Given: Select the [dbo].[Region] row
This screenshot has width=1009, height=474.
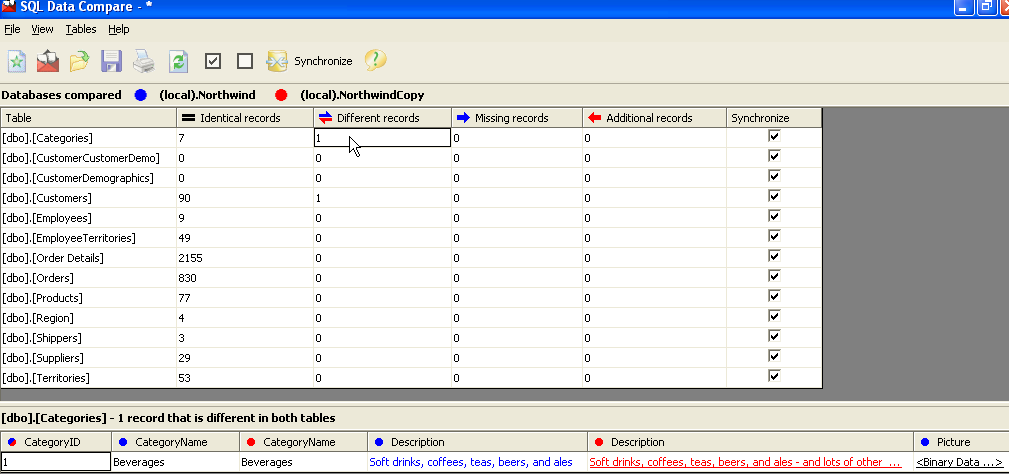Looking at the screenshot, I should [x=411, y=318].
